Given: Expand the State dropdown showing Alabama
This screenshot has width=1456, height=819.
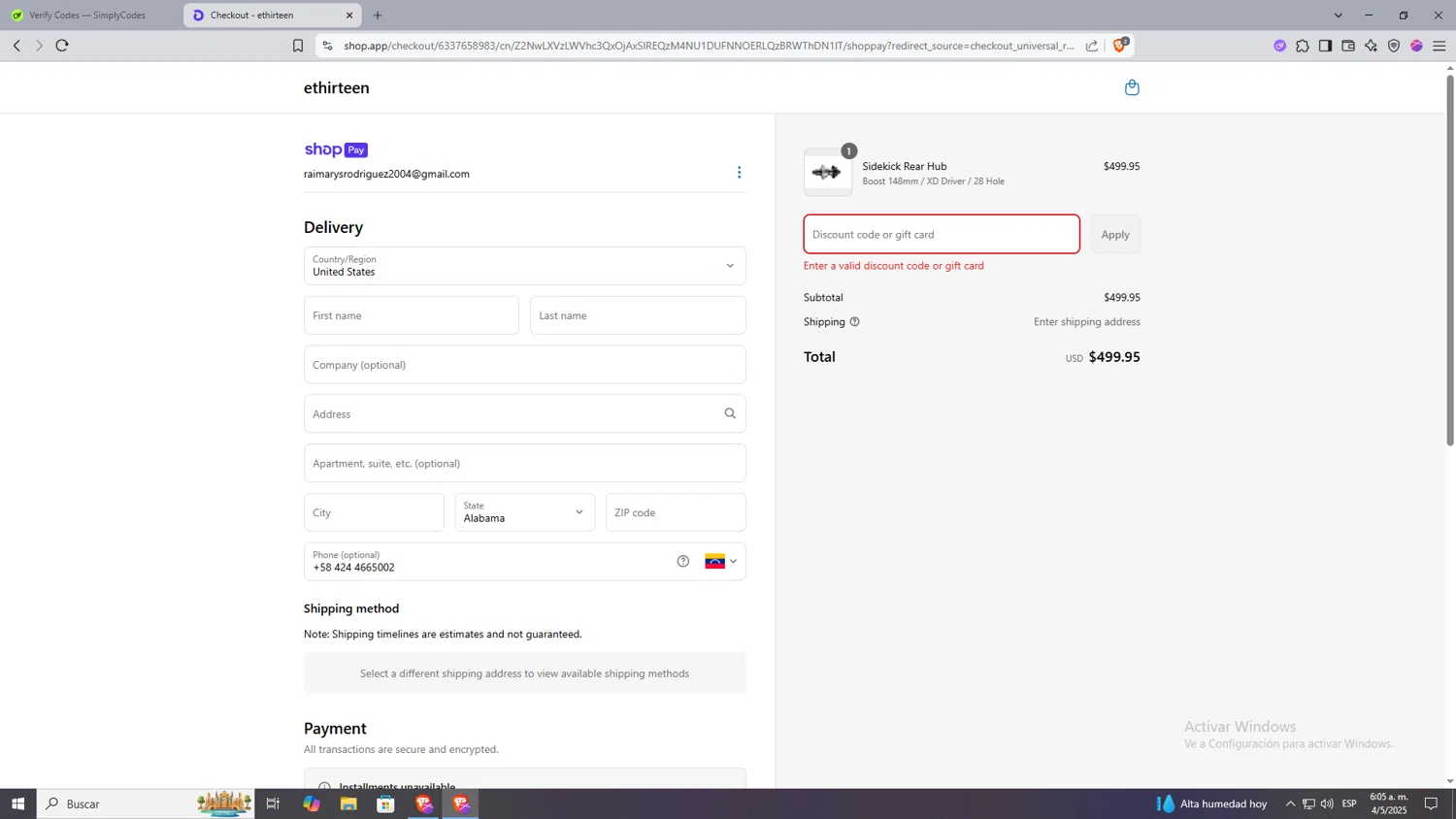Looking at the screenshot, I should click(x=525, y=512).
